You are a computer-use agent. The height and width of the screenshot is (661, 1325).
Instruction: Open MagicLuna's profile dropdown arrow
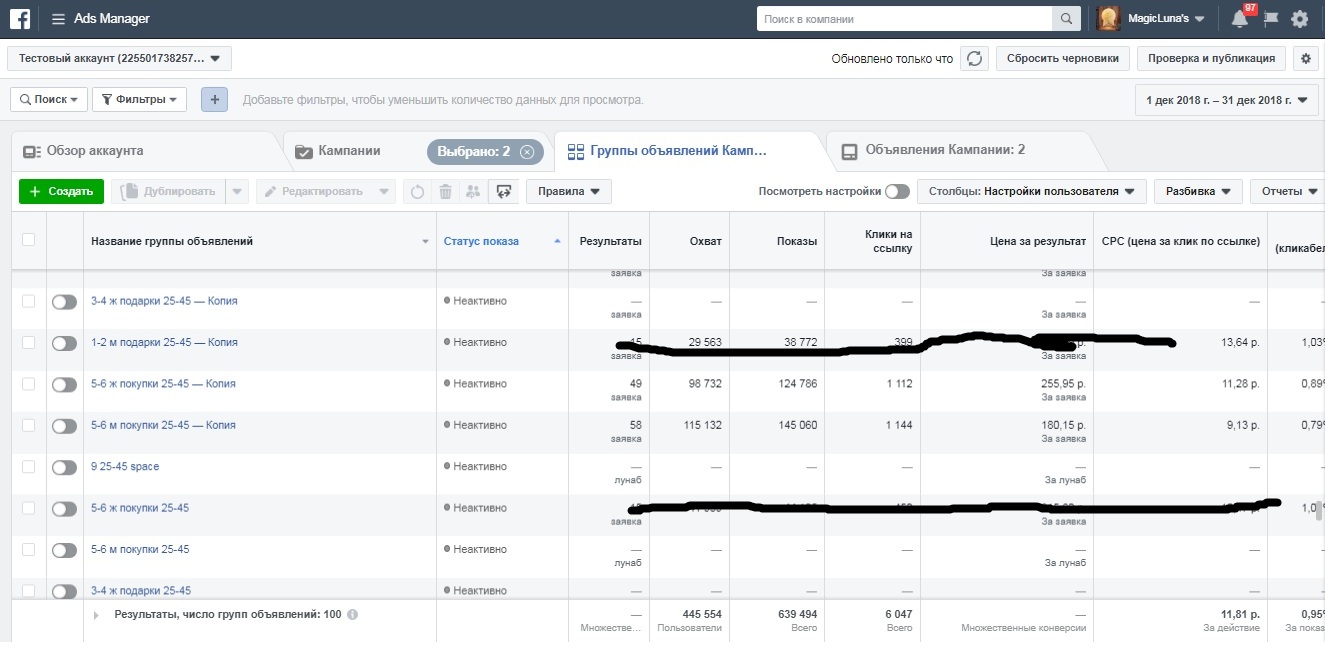[1199, 19]
